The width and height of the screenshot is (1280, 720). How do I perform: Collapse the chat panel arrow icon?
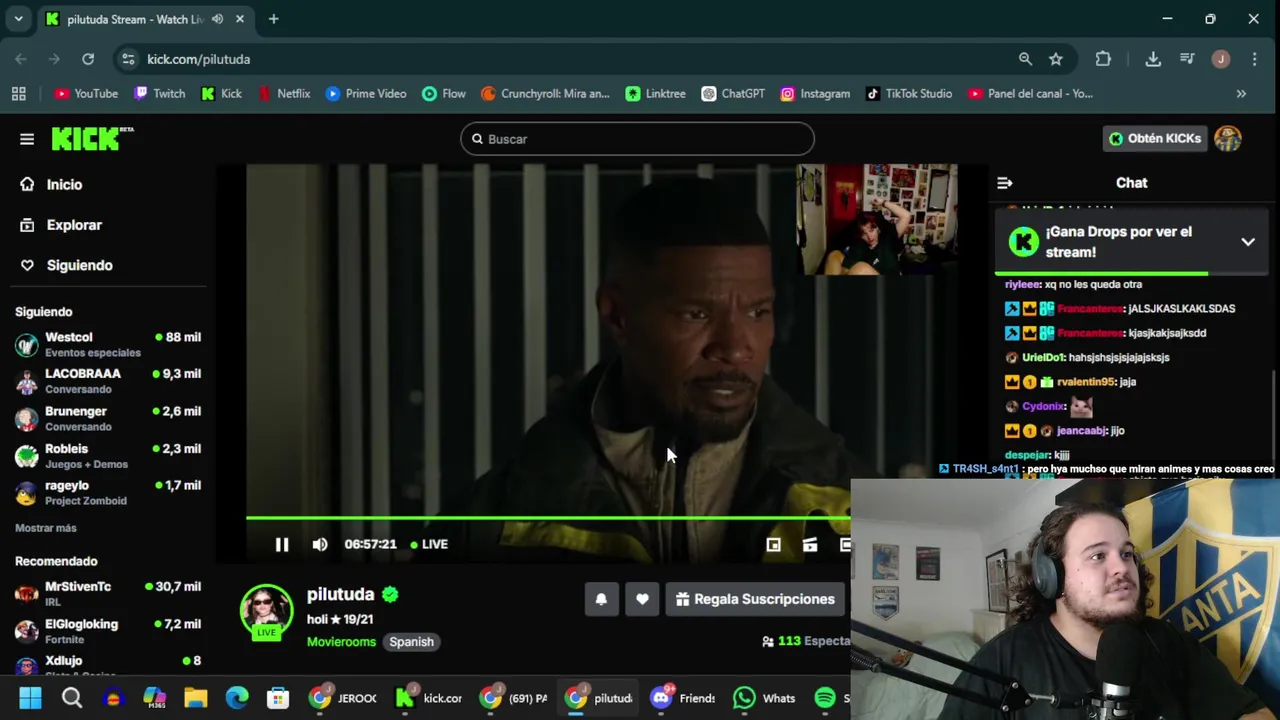click(x=1005, y=183)
